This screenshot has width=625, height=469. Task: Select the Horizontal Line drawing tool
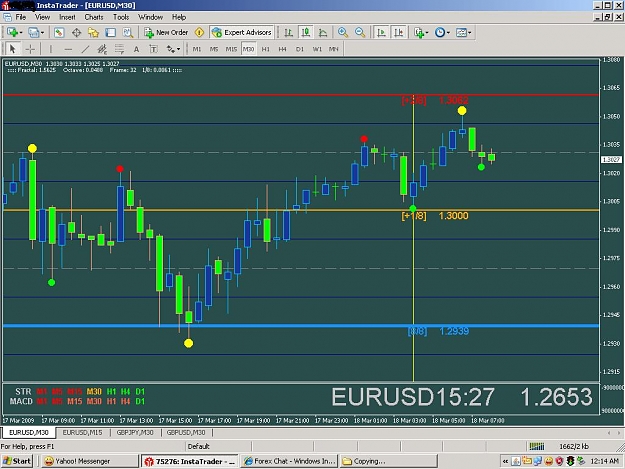[x=68, y=49]
